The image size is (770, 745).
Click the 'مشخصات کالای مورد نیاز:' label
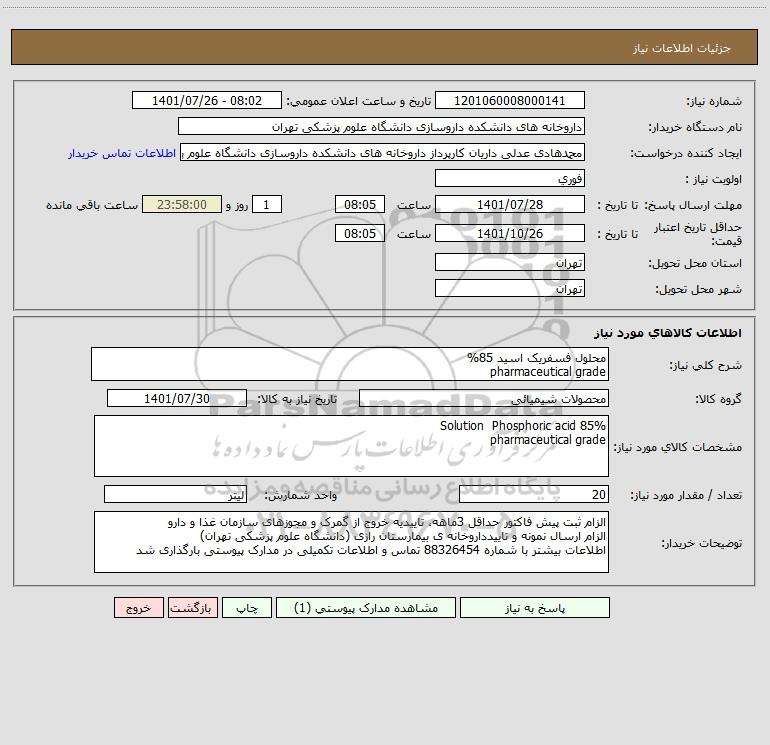pos(678,447)
